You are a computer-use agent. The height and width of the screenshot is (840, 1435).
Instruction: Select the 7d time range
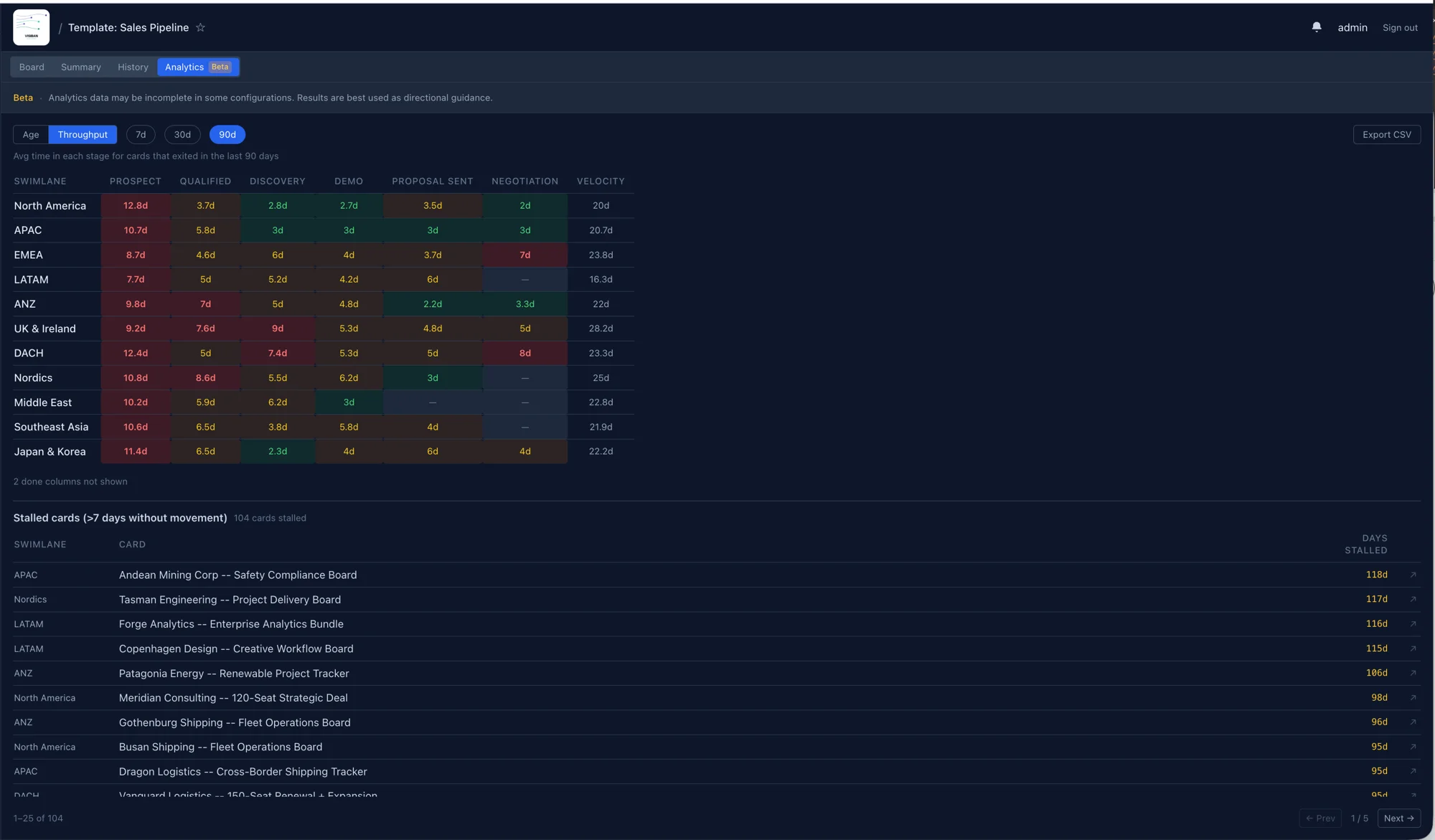tap(141, 135)
